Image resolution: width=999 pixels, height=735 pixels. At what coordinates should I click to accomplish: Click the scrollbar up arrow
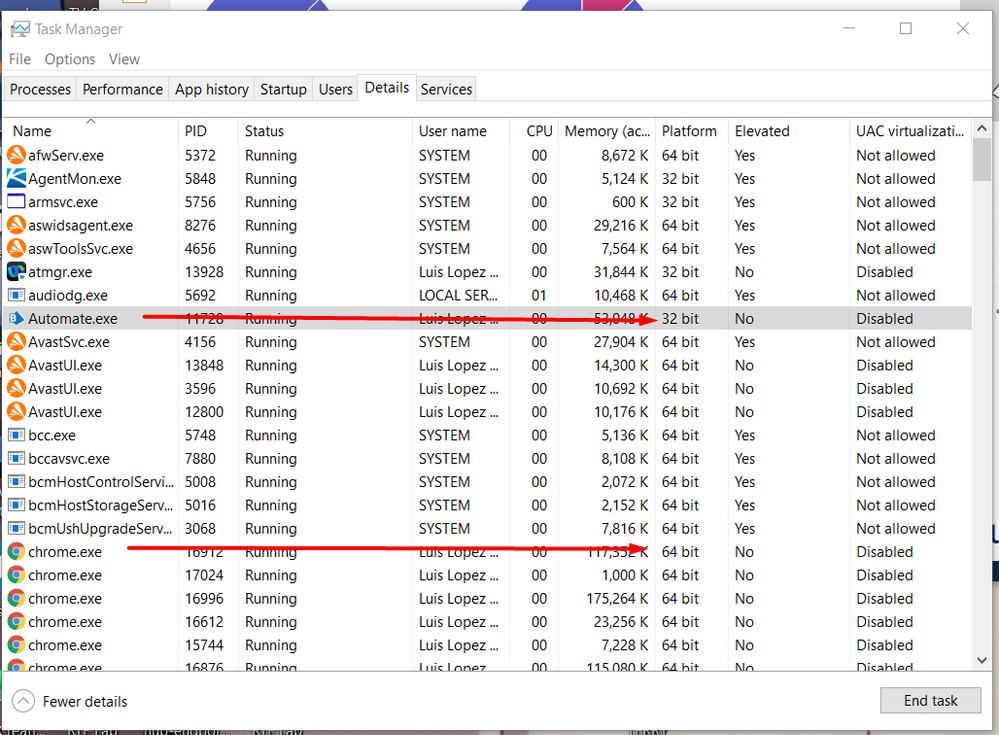tap(982, 128)
